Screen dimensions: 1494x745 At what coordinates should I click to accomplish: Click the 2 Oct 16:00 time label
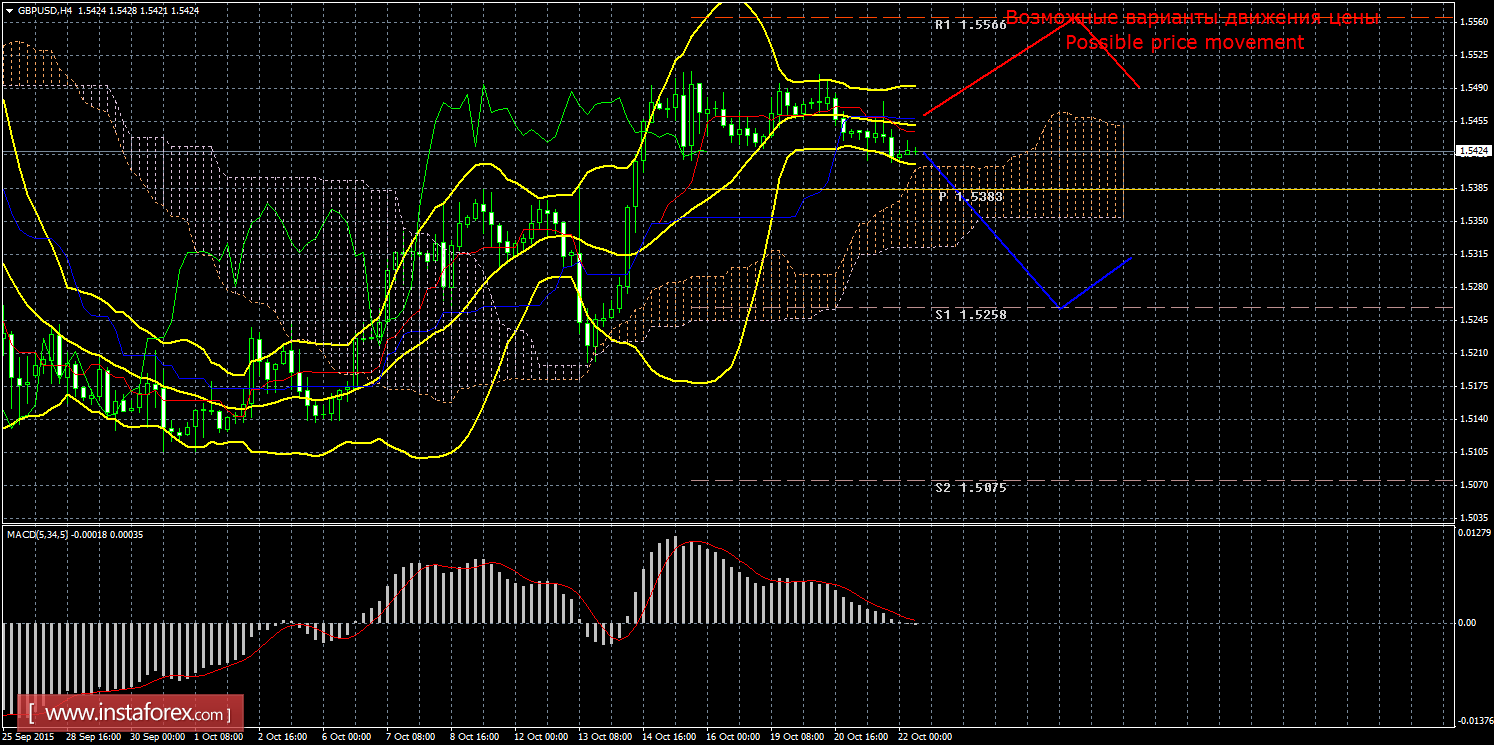click(284, 737)
